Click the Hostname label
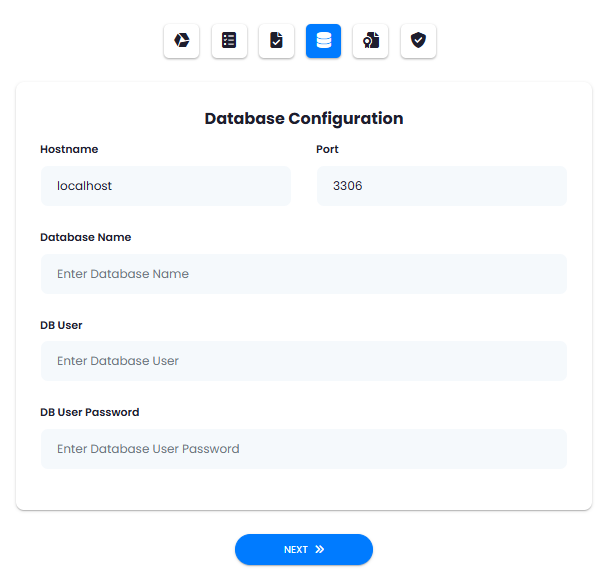609x577 pixels. [x=69, y=149]
